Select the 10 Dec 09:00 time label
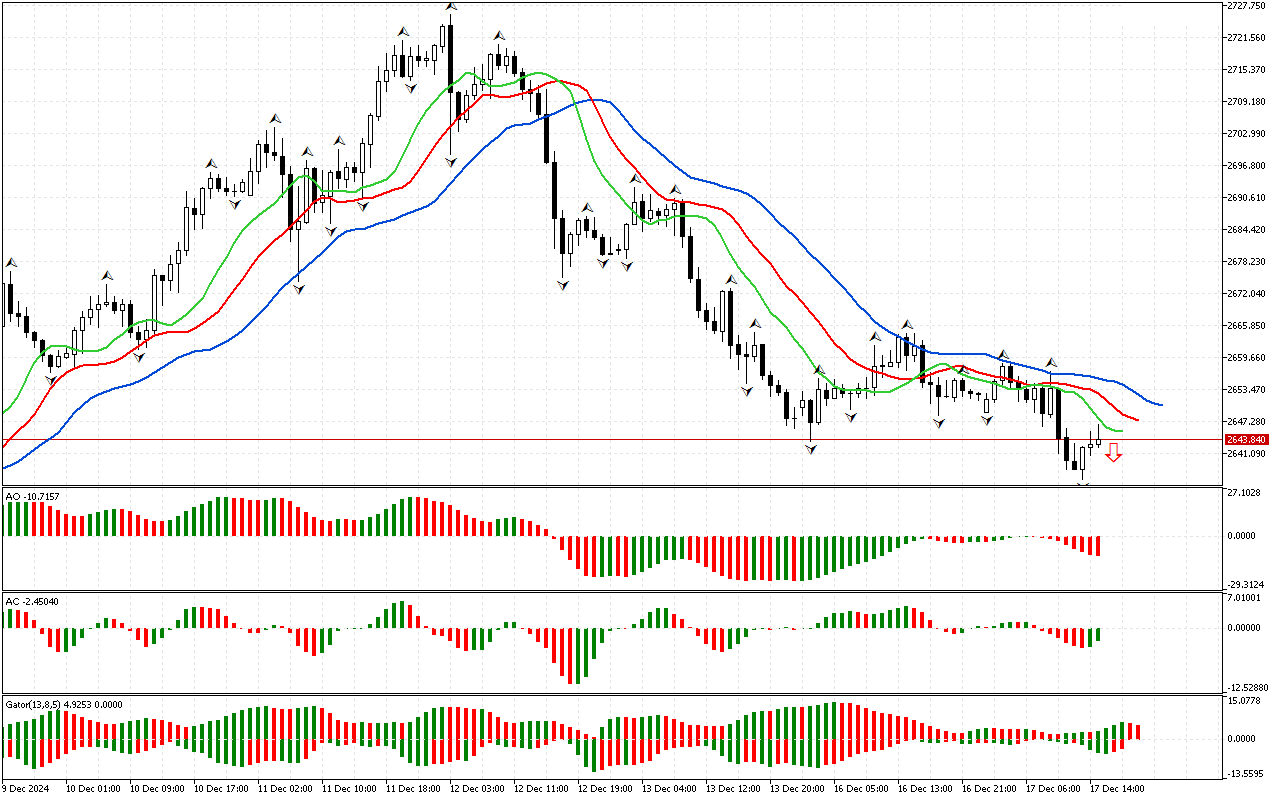This screenshot has width=1280, height=800. [x=157, y=788]
